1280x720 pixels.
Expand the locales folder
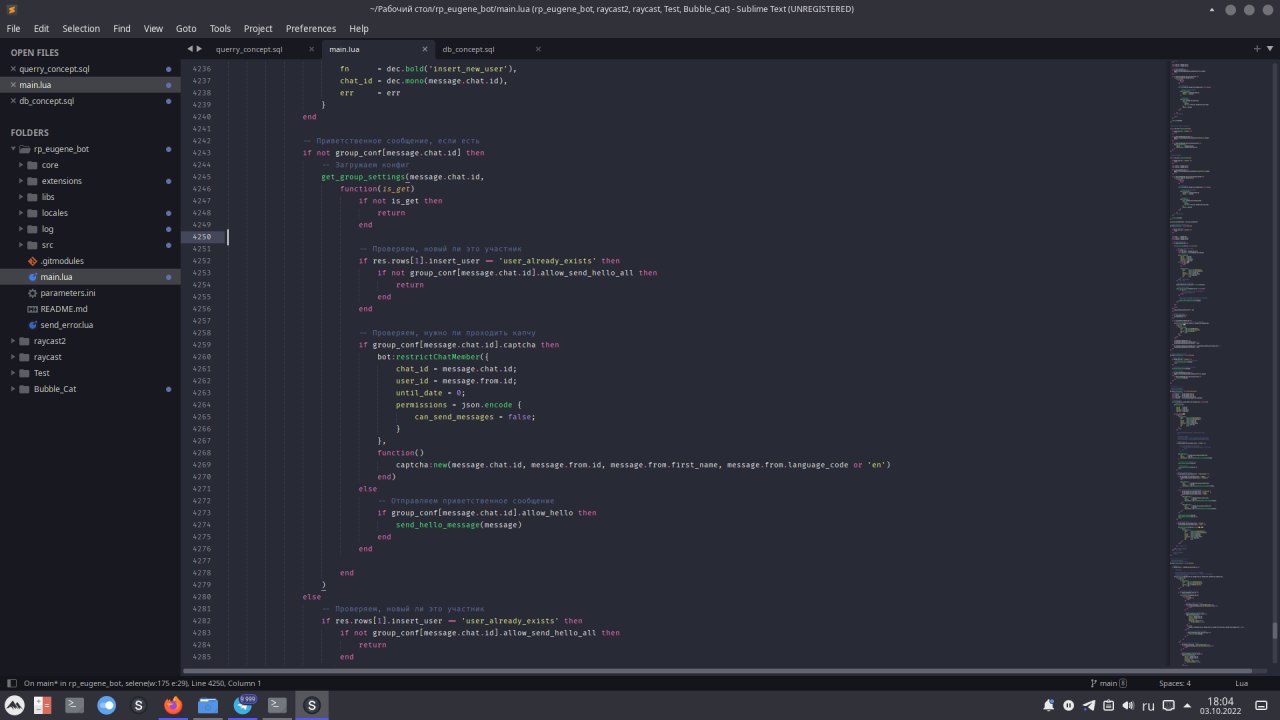pos(21,213)
